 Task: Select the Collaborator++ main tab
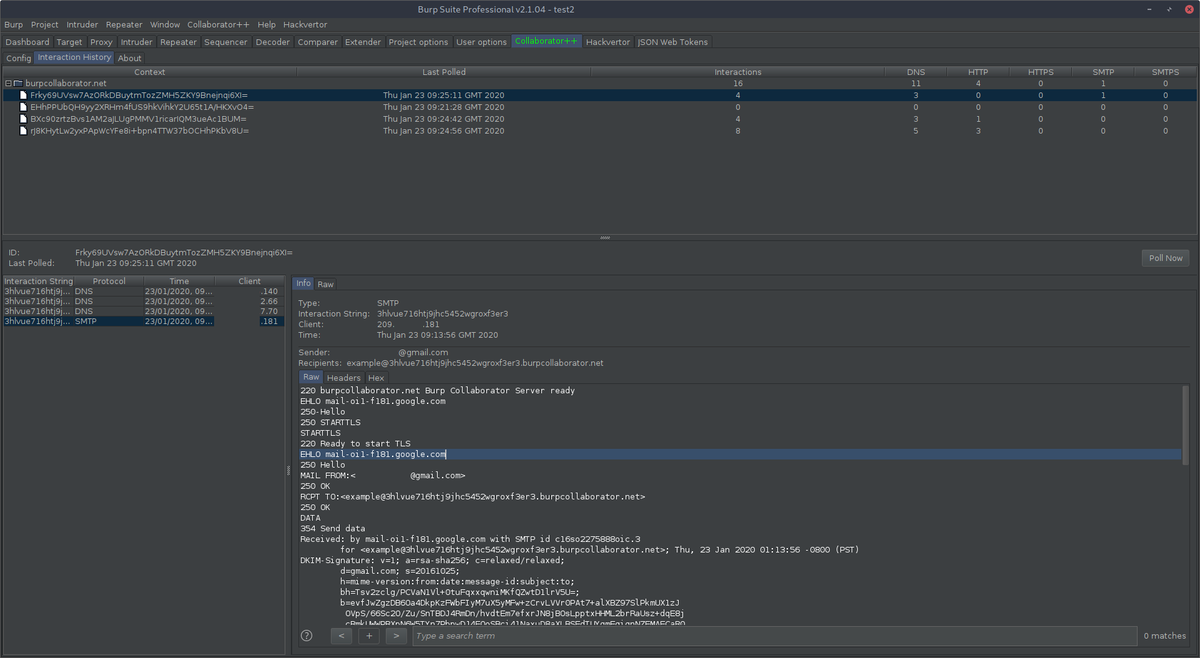pyautogui.click(x=546, y=42)
